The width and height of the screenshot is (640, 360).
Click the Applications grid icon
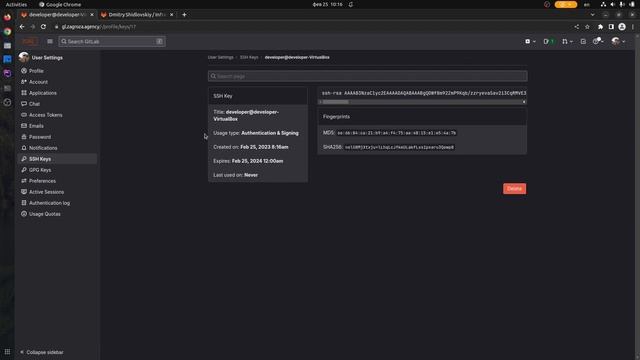click(24, 93)
